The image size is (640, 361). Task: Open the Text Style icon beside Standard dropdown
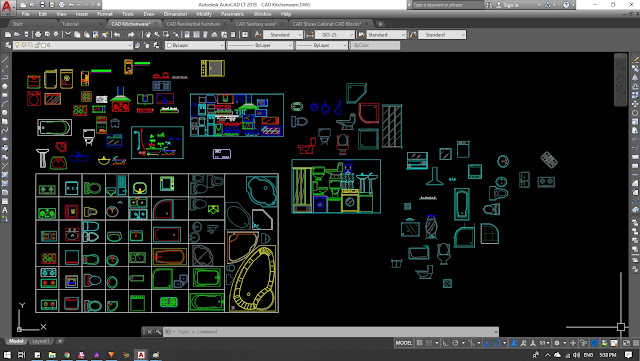(x=258, y=35)
